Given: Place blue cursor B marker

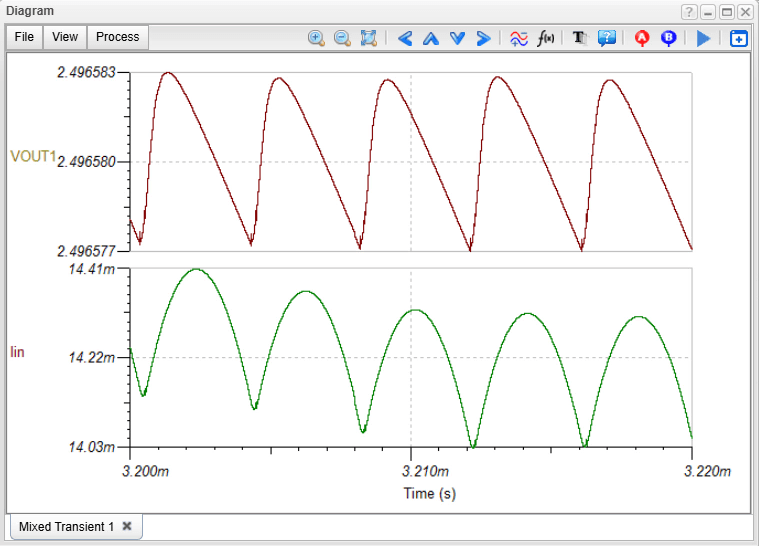Looking at the screenshot, I should click(x=668, y=38).
